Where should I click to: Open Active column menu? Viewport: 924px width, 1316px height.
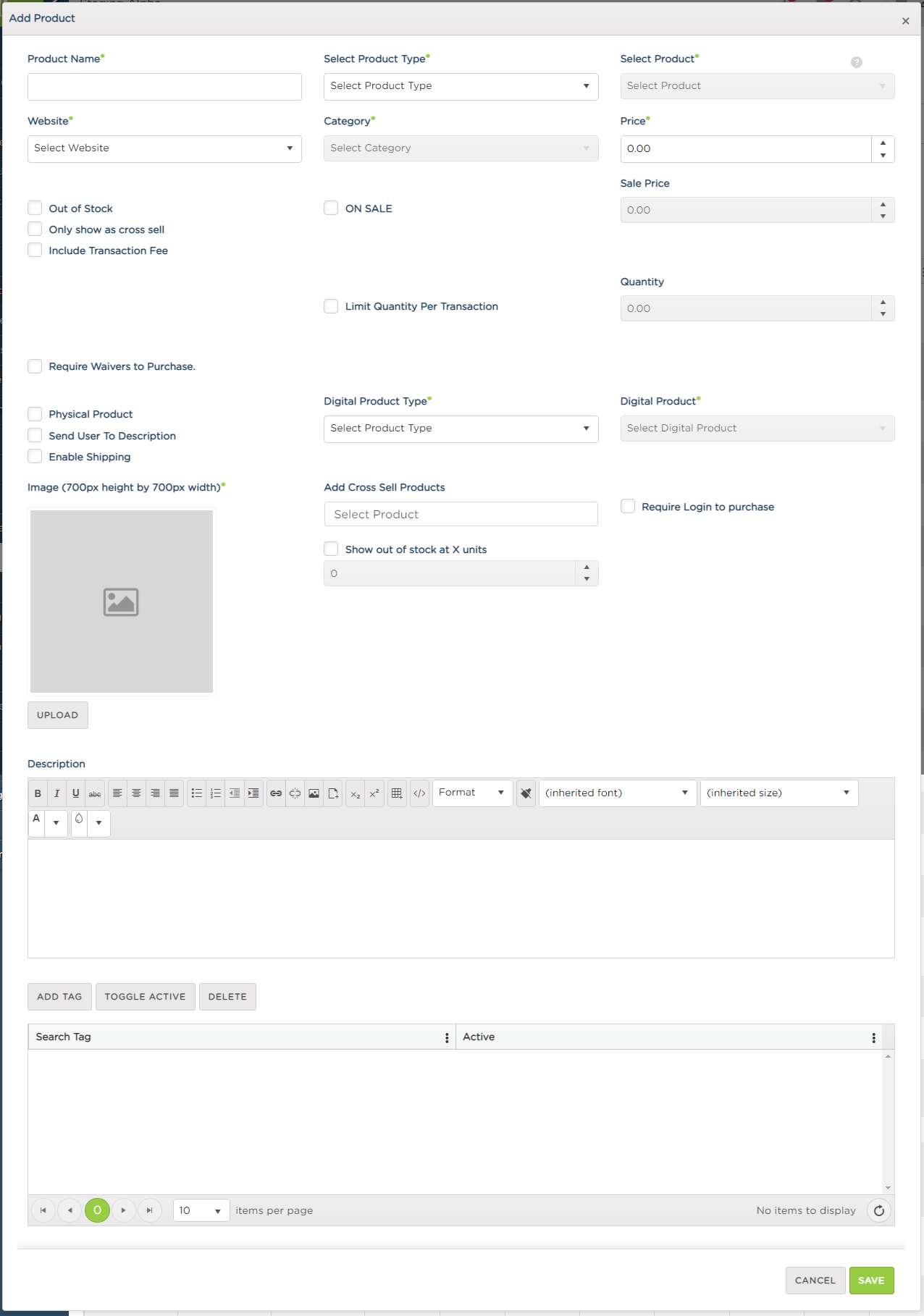pos(874,1037)
